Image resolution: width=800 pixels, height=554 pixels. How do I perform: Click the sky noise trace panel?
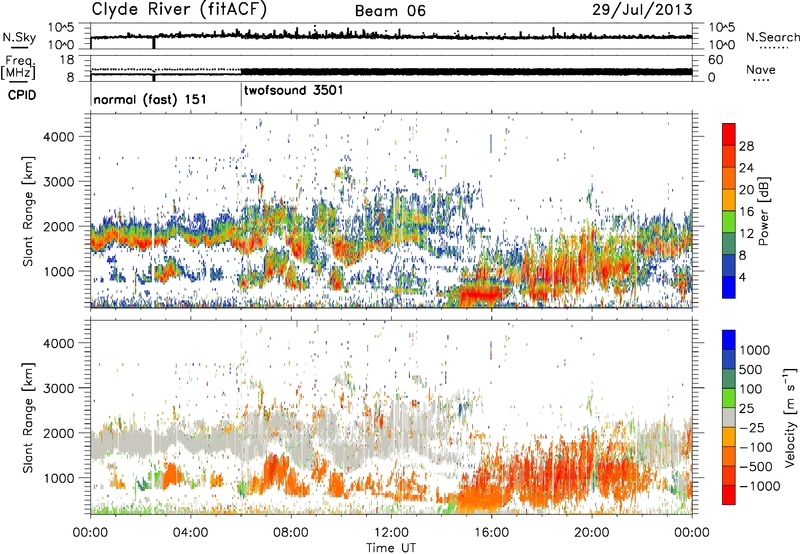pyautogui.click(x=391, y=36)
